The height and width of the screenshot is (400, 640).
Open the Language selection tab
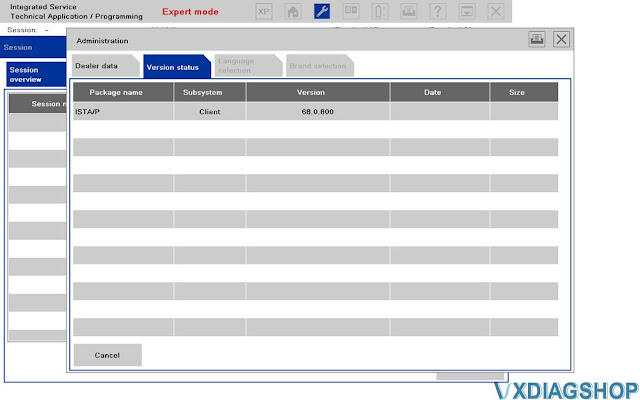[x=249, y=66]
